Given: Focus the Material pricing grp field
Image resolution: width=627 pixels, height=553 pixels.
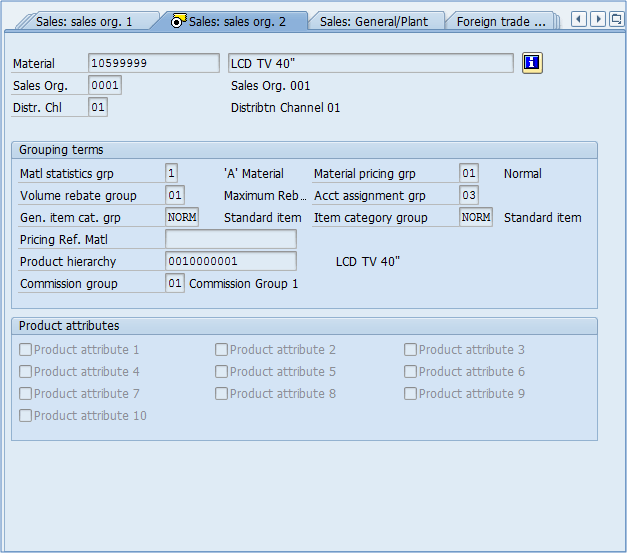Looking at the screenshot, I should coord(469,173).
